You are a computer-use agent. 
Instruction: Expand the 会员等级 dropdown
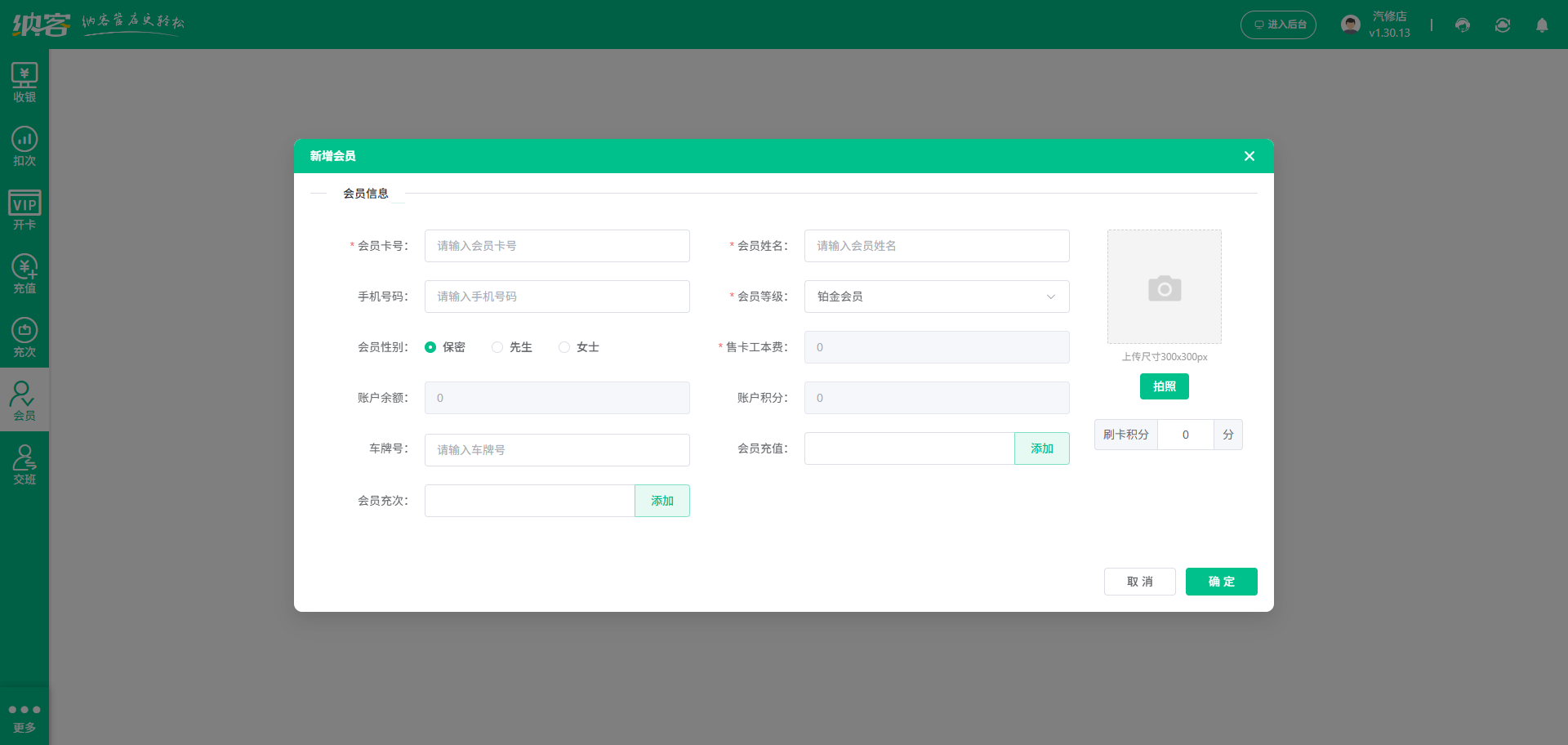937,297
